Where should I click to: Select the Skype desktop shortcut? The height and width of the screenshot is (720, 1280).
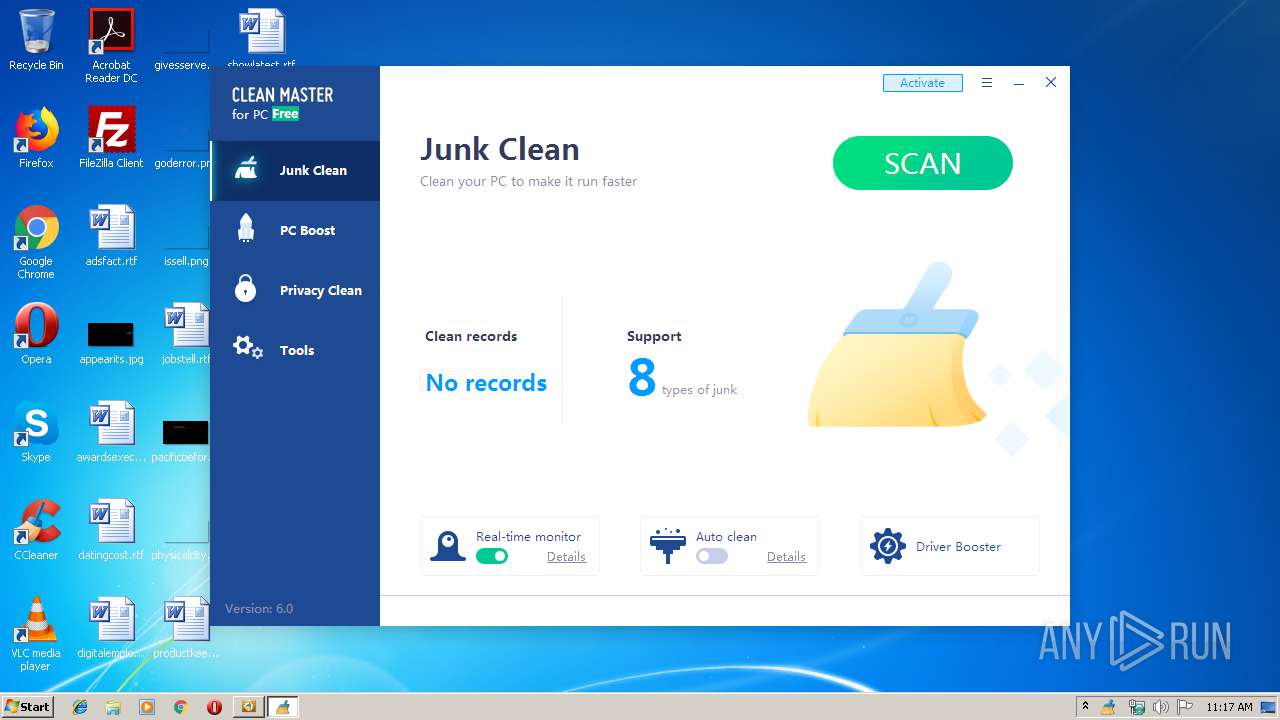pyautogui.click(x=36, y=432)
